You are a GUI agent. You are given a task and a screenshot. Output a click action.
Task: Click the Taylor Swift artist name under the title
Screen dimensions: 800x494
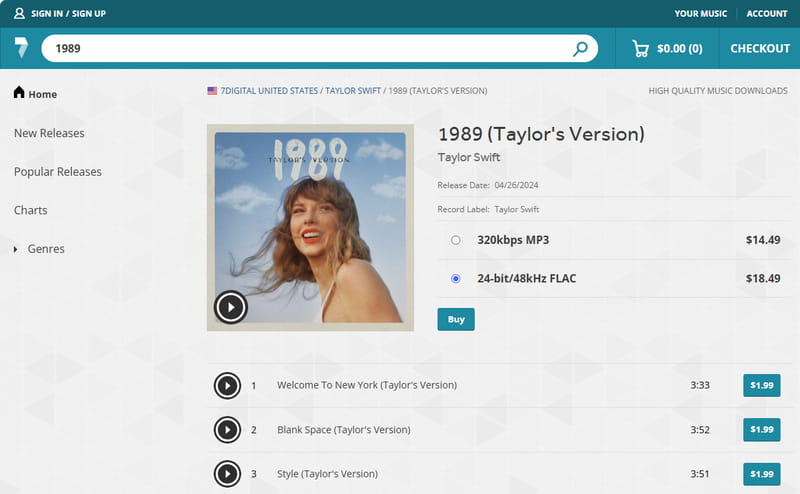(x=469, y=157)
